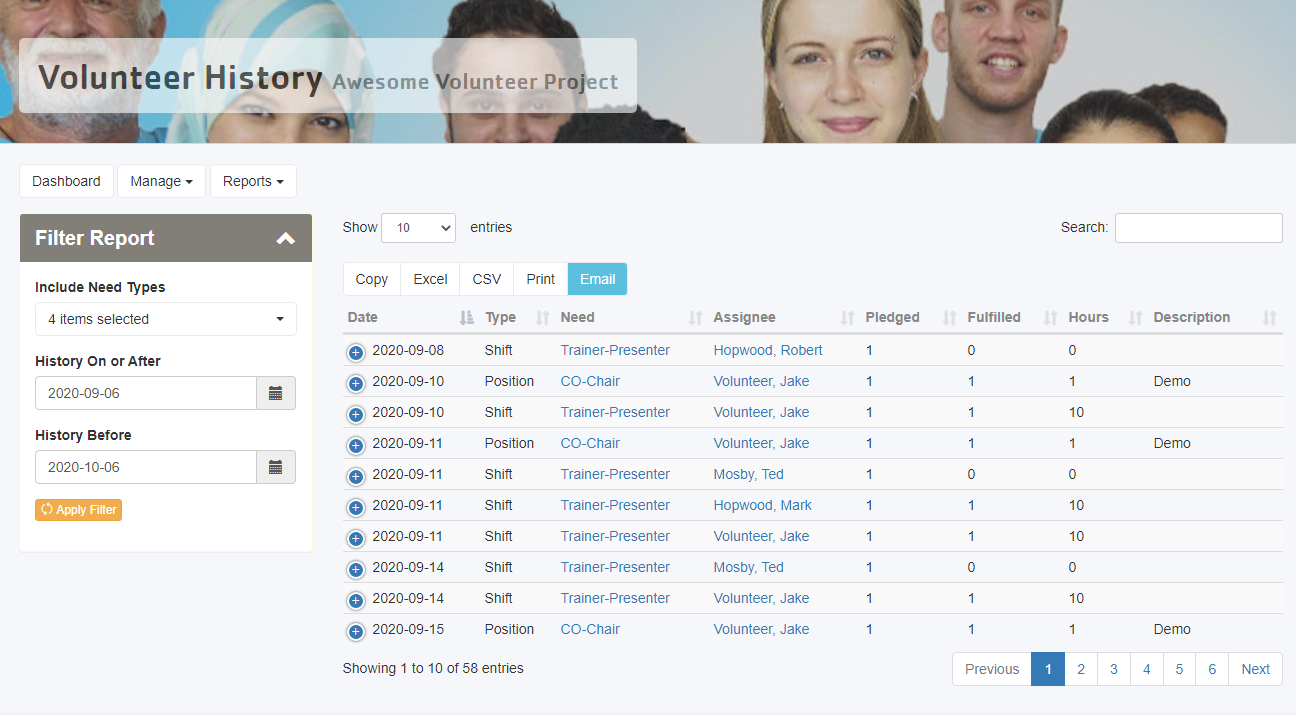This screenshot has height=715, width=1296.
Task: Sort table by Hours column
Action: [x=1088, y=317]
